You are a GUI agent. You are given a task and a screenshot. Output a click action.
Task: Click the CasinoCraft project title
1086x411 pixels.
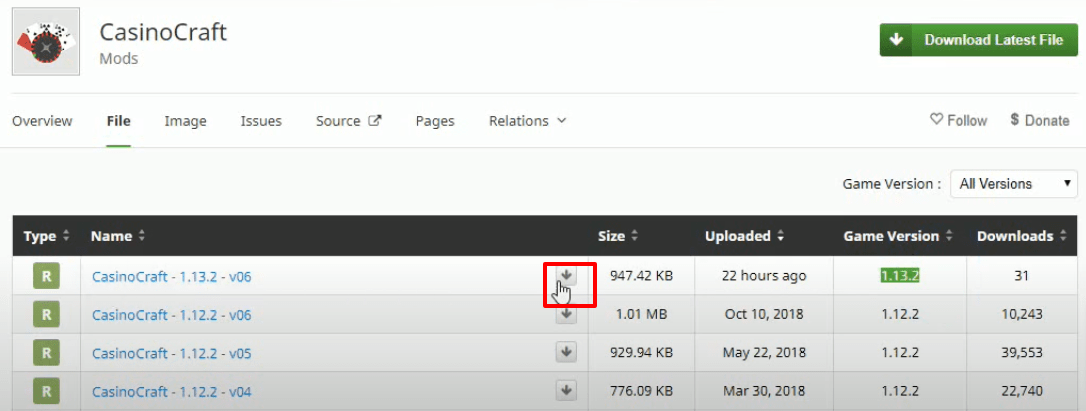pyautogui.click(x=163, y=32)
